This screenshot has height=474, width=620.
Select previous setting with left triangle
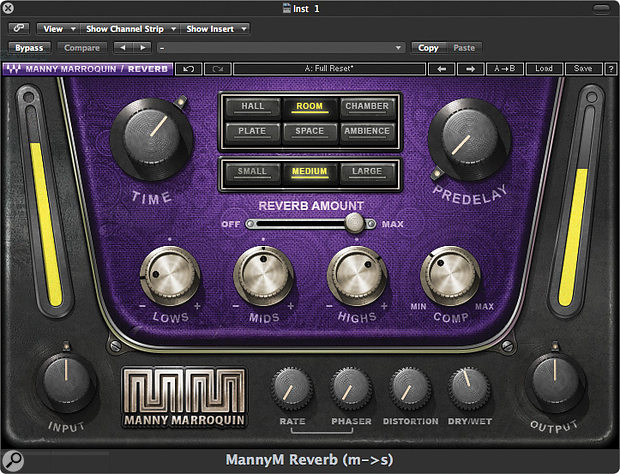(123, 48)
